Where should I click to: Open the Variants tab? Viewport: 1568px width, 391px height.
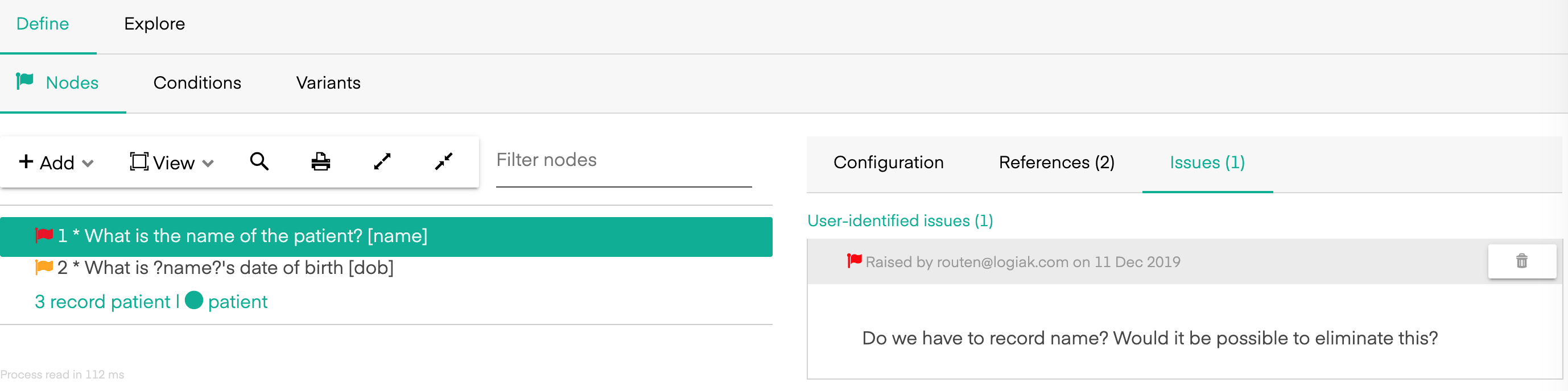coord(328,83)
